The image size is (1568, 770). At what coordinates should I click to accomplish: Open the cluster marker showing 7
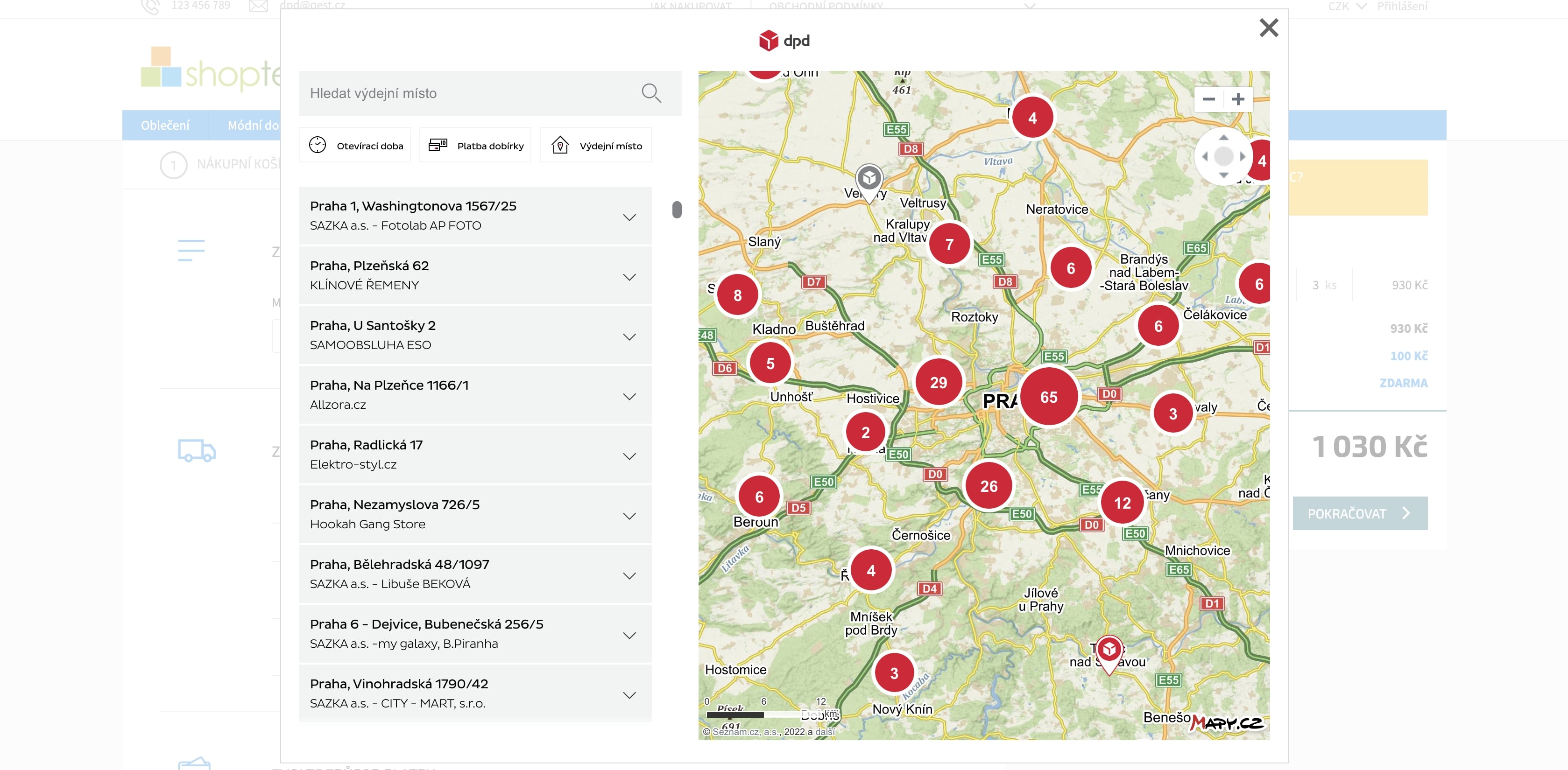click(x=949, y=244)
